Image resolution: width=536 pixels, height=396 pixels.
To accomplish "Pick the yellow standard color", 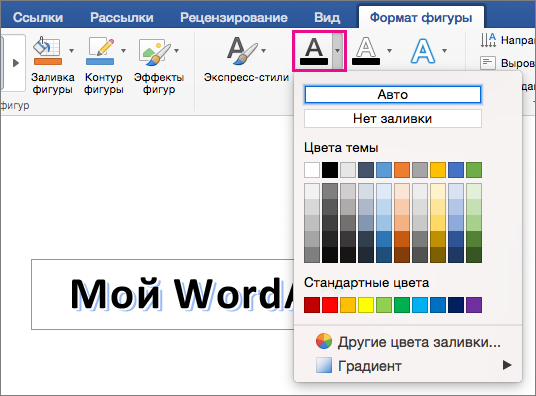I will click(x=366, y=305).
